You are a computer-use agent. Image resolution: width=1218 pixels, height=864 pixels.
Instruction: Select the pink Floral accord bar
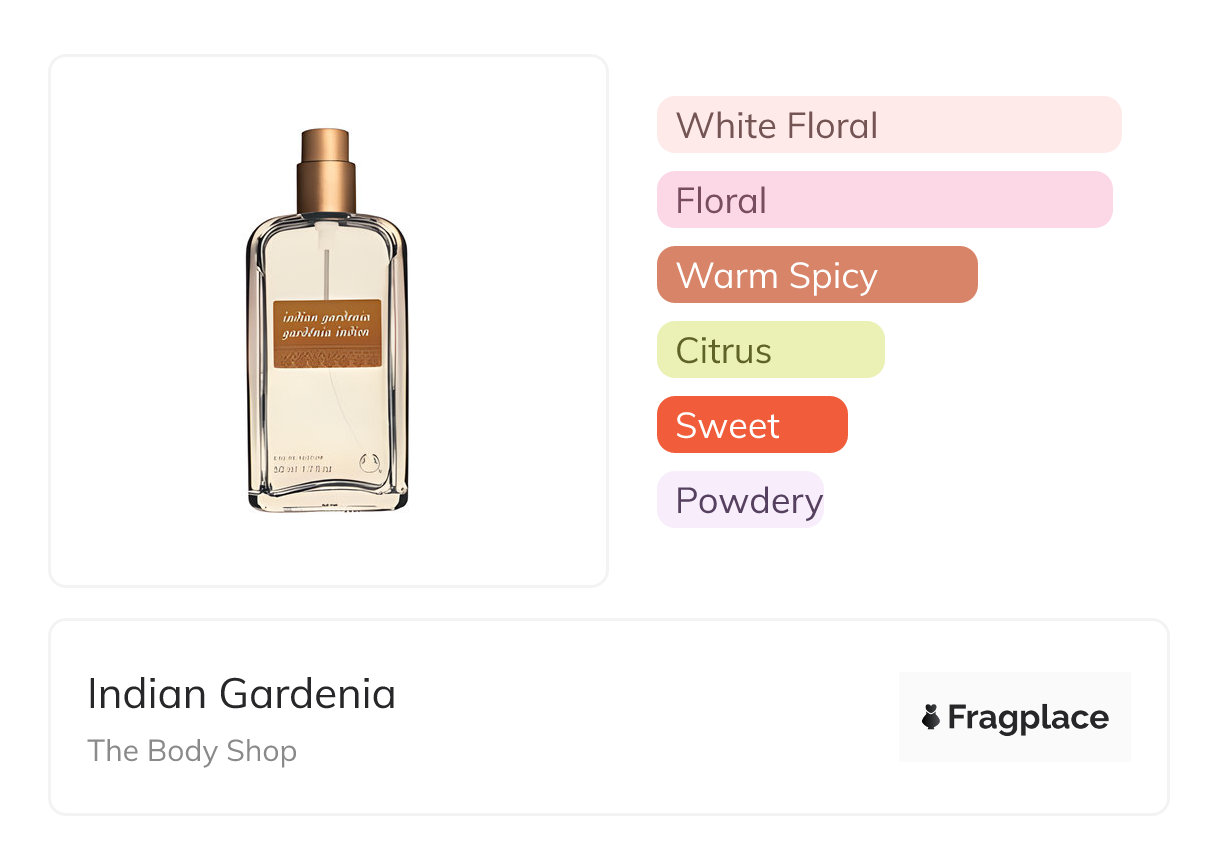884,200
